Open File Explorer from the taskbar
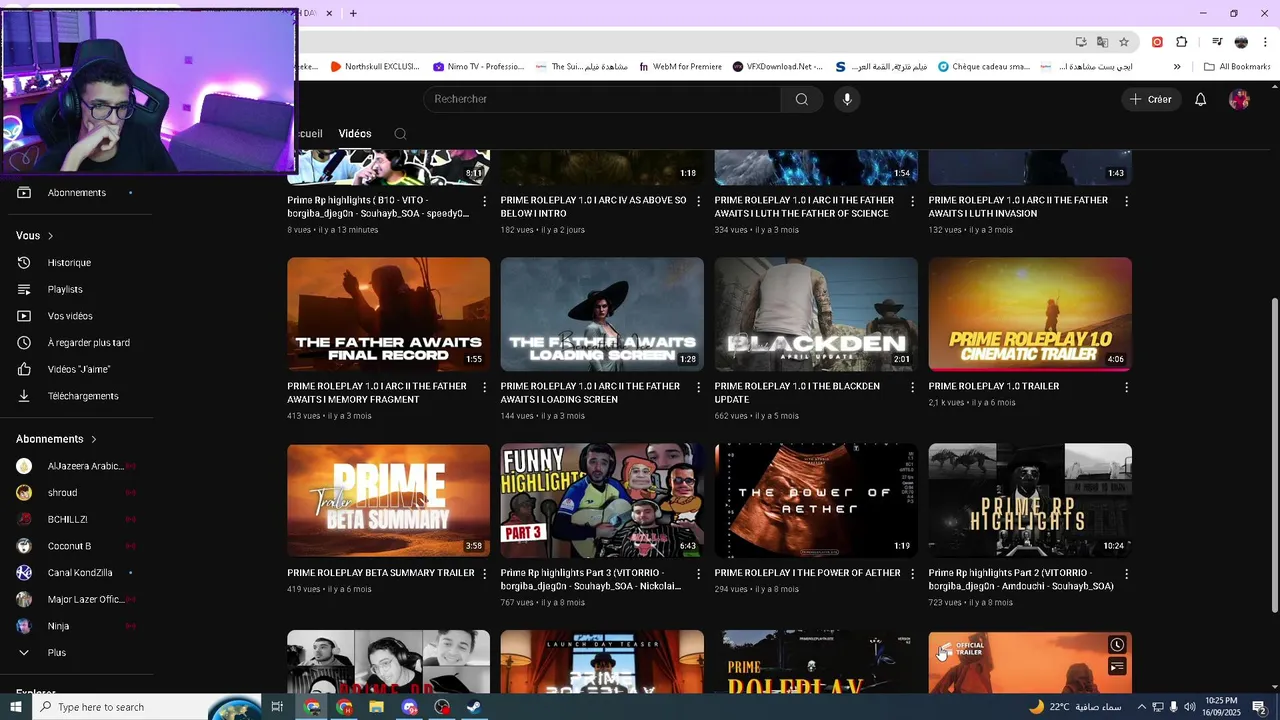Screen dimensions: 1280x720 [x=376, y=707]
